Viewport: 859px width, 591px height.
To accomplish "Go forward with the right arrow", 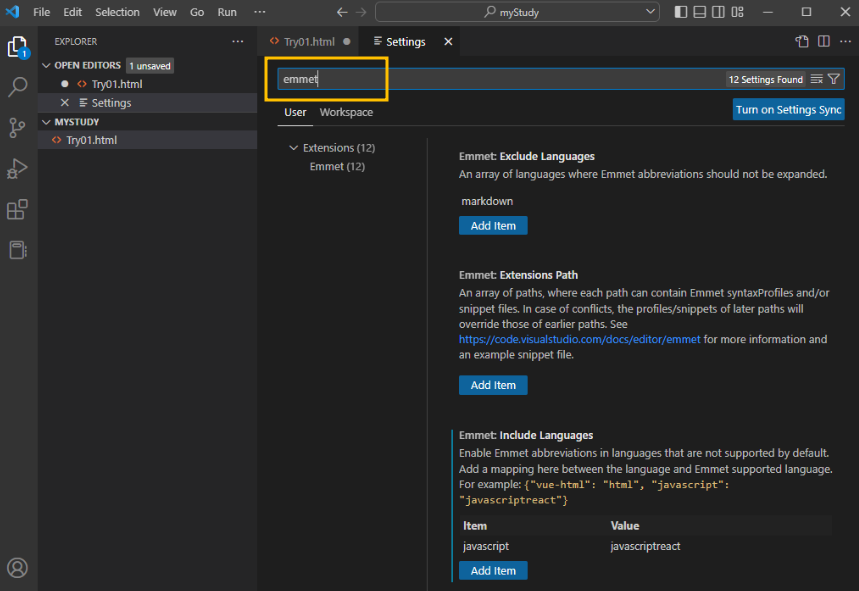I will pos(361,12).
